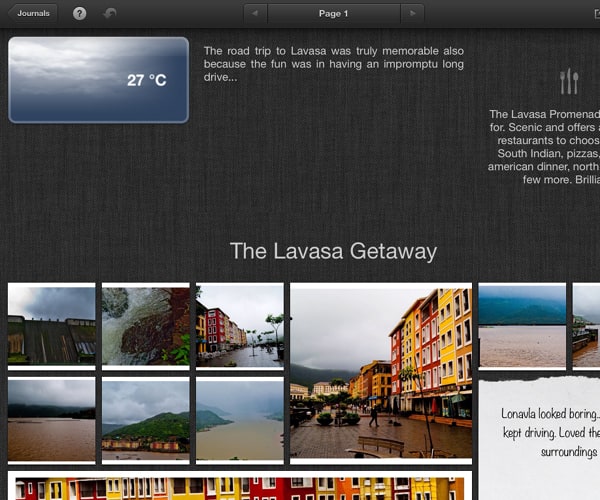Click the undo arrow icon
The image size is (600, 500).
click(110, 14)
